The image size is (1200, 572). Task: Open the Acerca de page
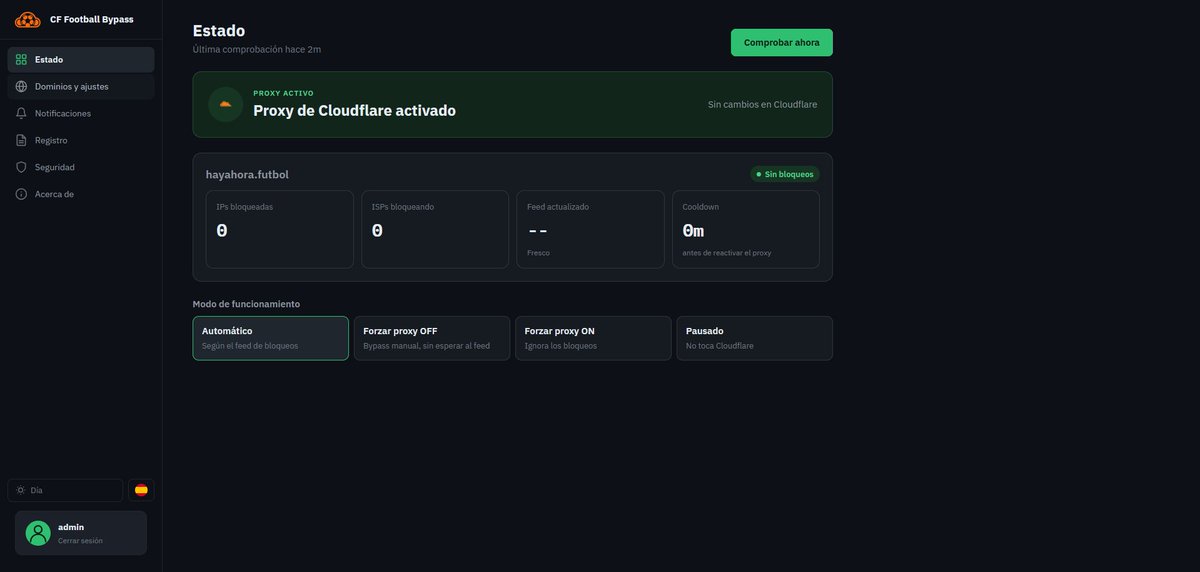tap(81, 194)
